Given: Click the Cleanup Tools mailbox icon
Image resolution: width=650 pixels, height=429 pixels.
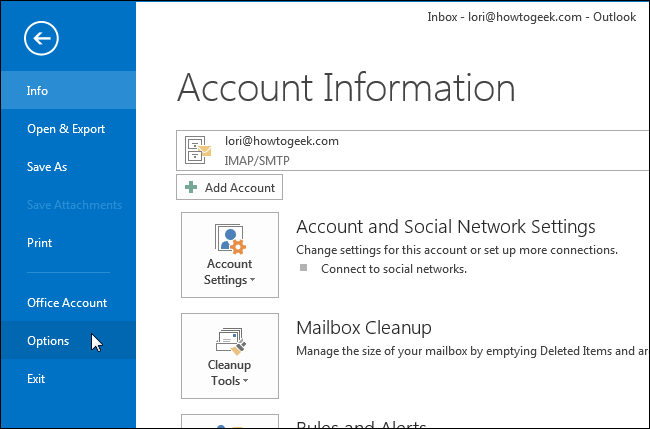Looking at the screenshot, I should coord(229,341).
